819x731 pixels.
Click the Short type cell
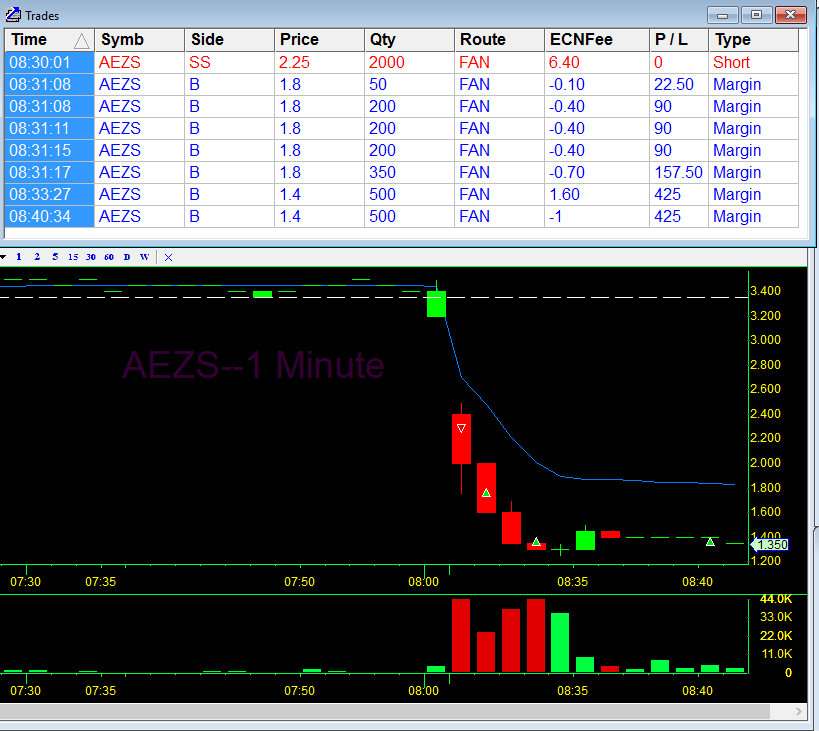[753, 62]
